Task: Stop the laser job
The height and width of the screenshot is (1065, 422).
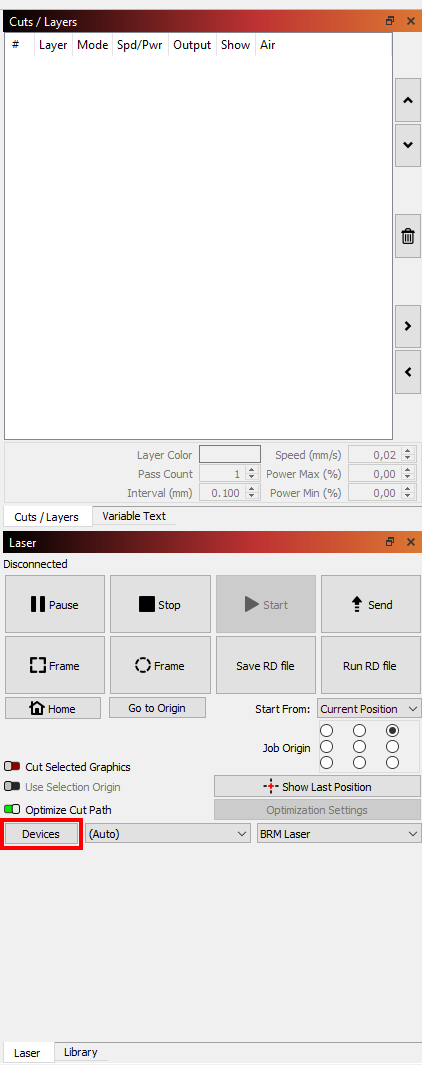Action: pyautogui.click(x=160, y=604)
